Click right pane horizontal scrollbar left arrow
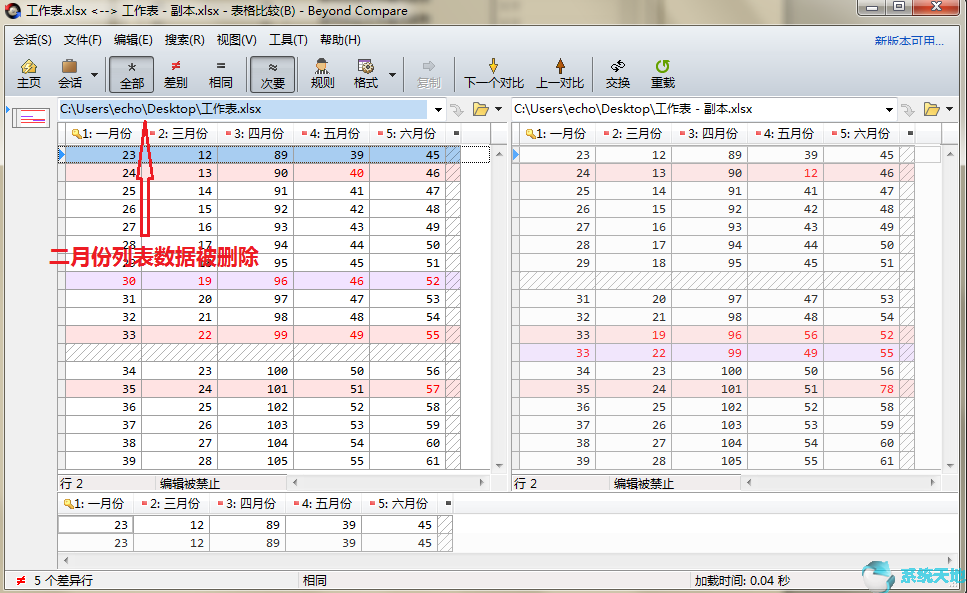Viewport: 967px width, 593px height. coord(749,483)
